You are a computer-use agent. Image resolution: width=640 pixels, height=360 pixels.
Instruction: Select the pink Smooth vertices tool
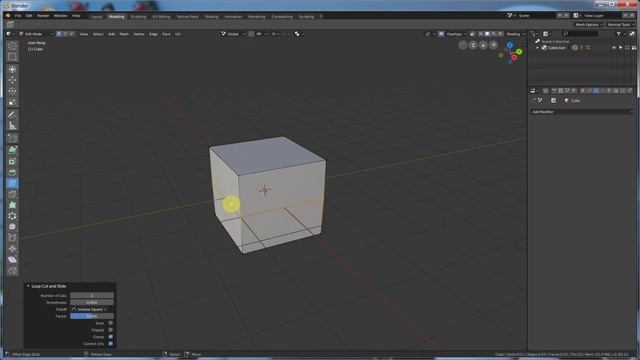click(x=12, y=227)
